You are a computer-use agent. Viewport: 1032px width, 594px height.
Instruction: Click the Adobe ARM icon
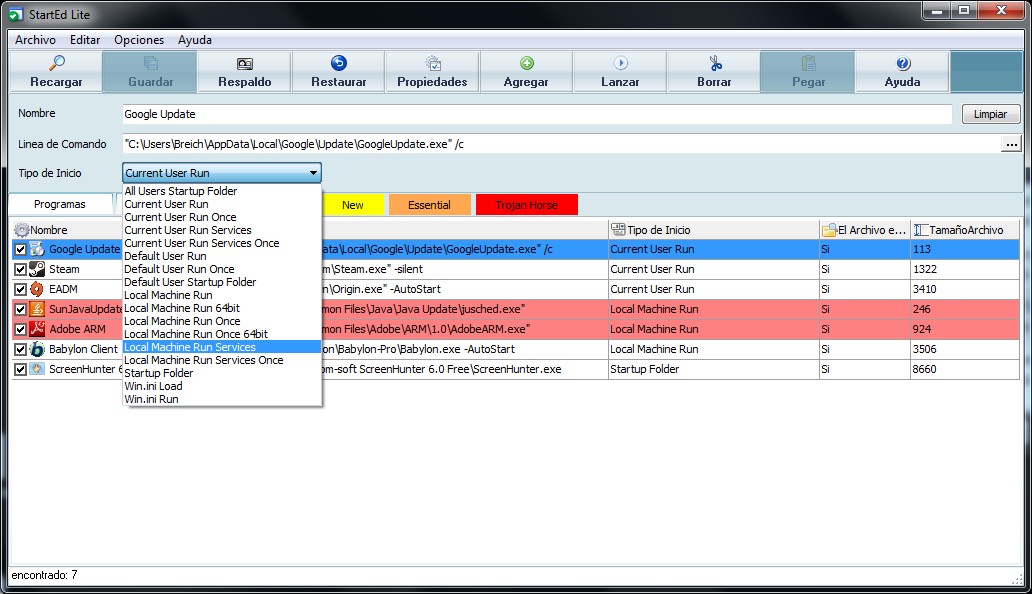[37, 329]
